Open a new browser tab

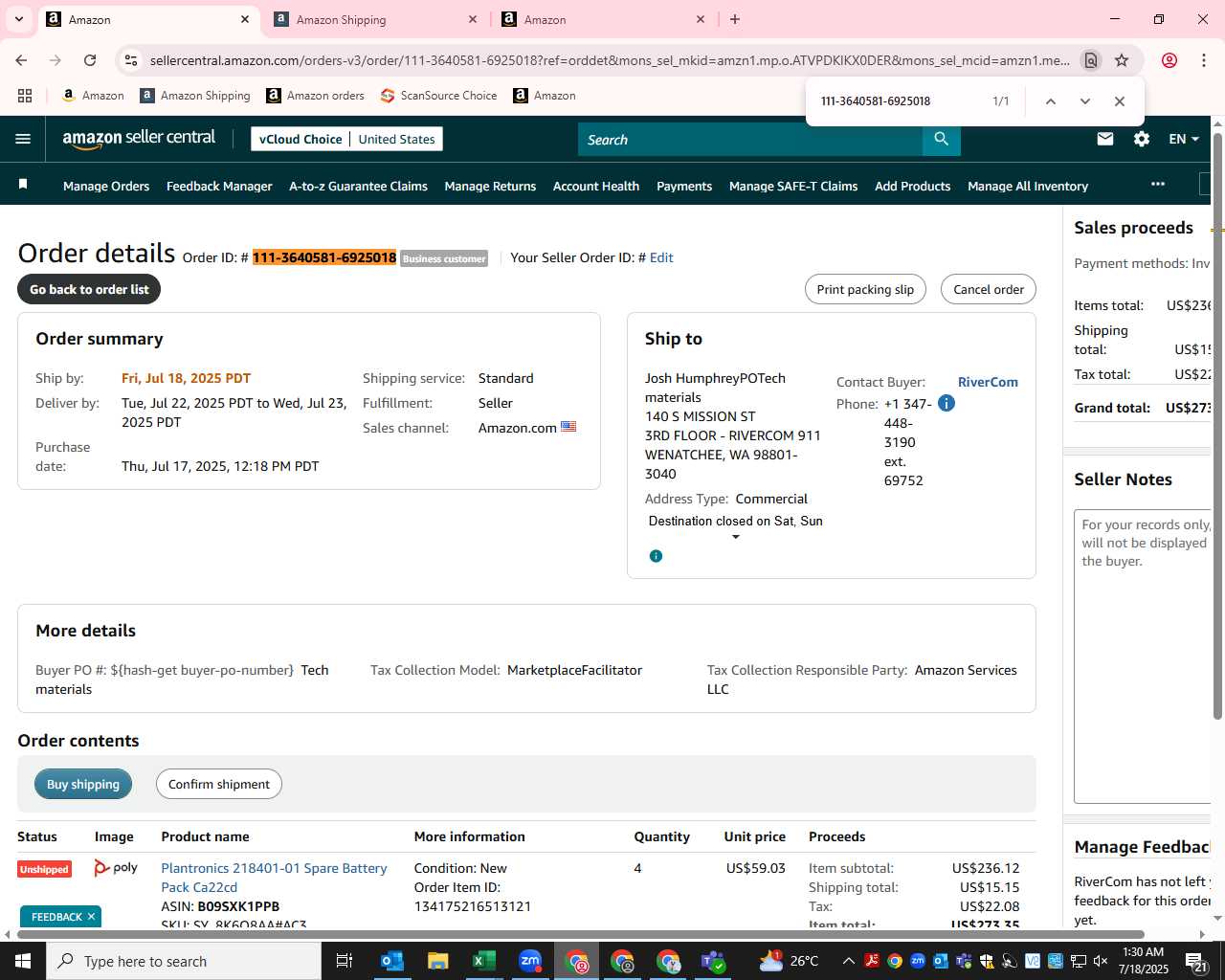735,19
